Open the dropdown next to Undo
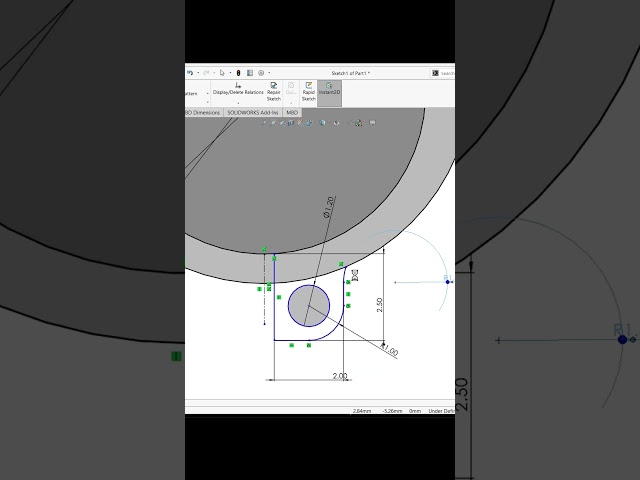640x480 pixels. tap(198, 73)
